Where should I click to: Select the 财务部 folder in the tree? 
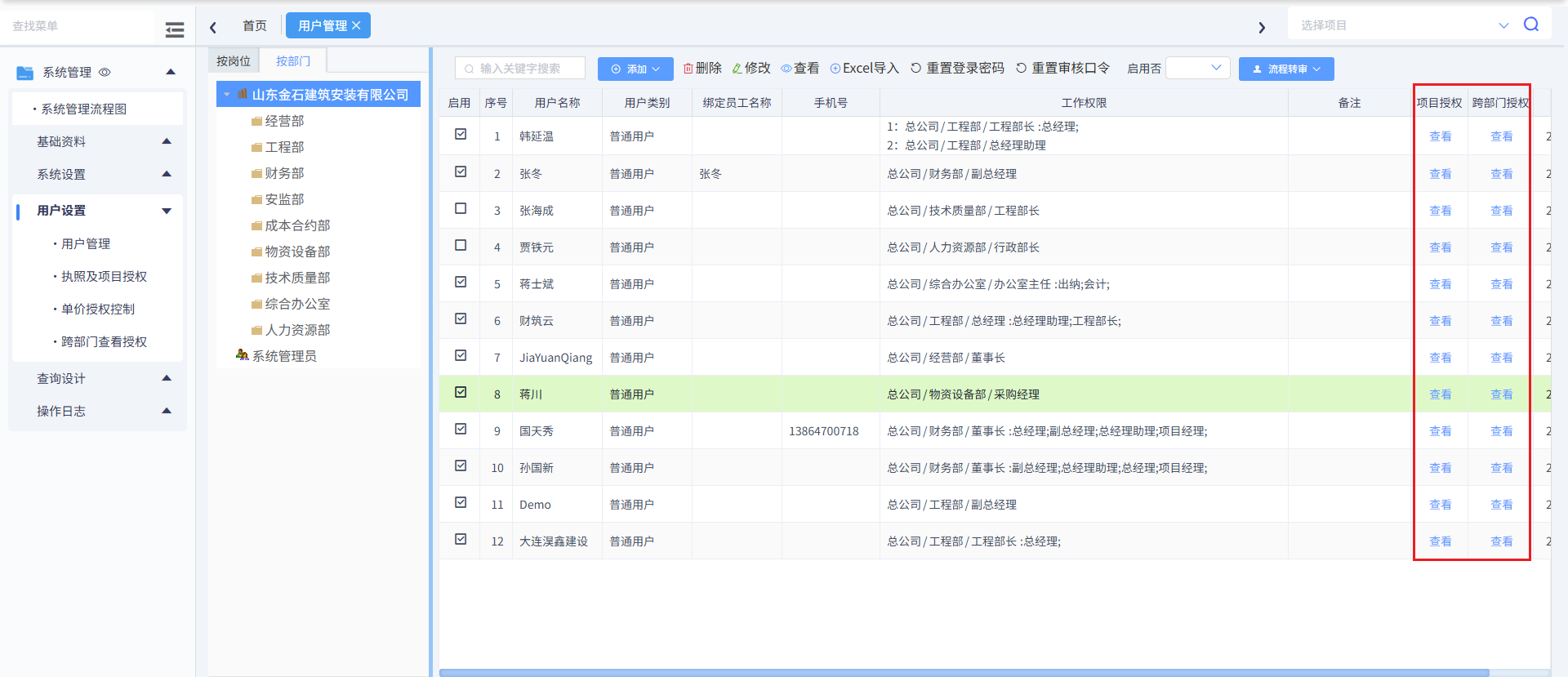click(278, 173)
